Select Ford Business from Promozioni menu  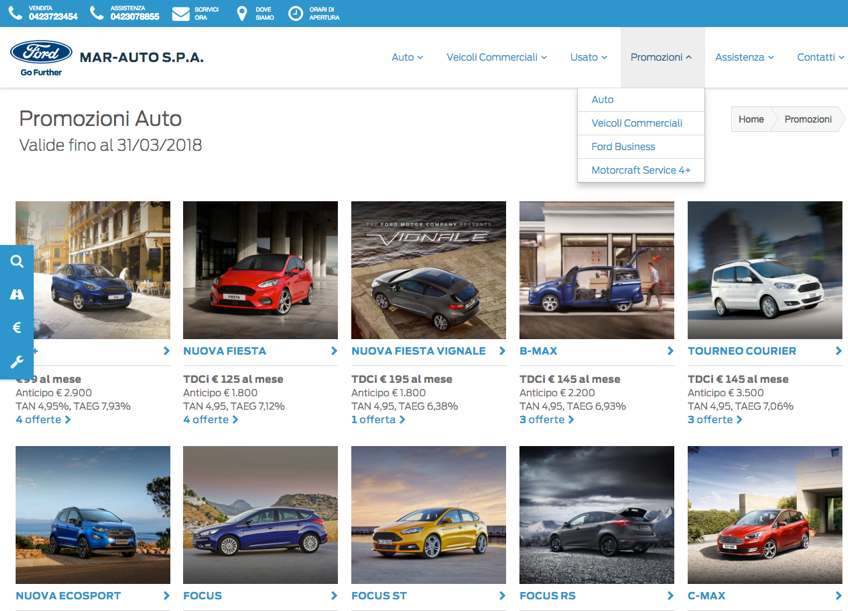point(623,147)
